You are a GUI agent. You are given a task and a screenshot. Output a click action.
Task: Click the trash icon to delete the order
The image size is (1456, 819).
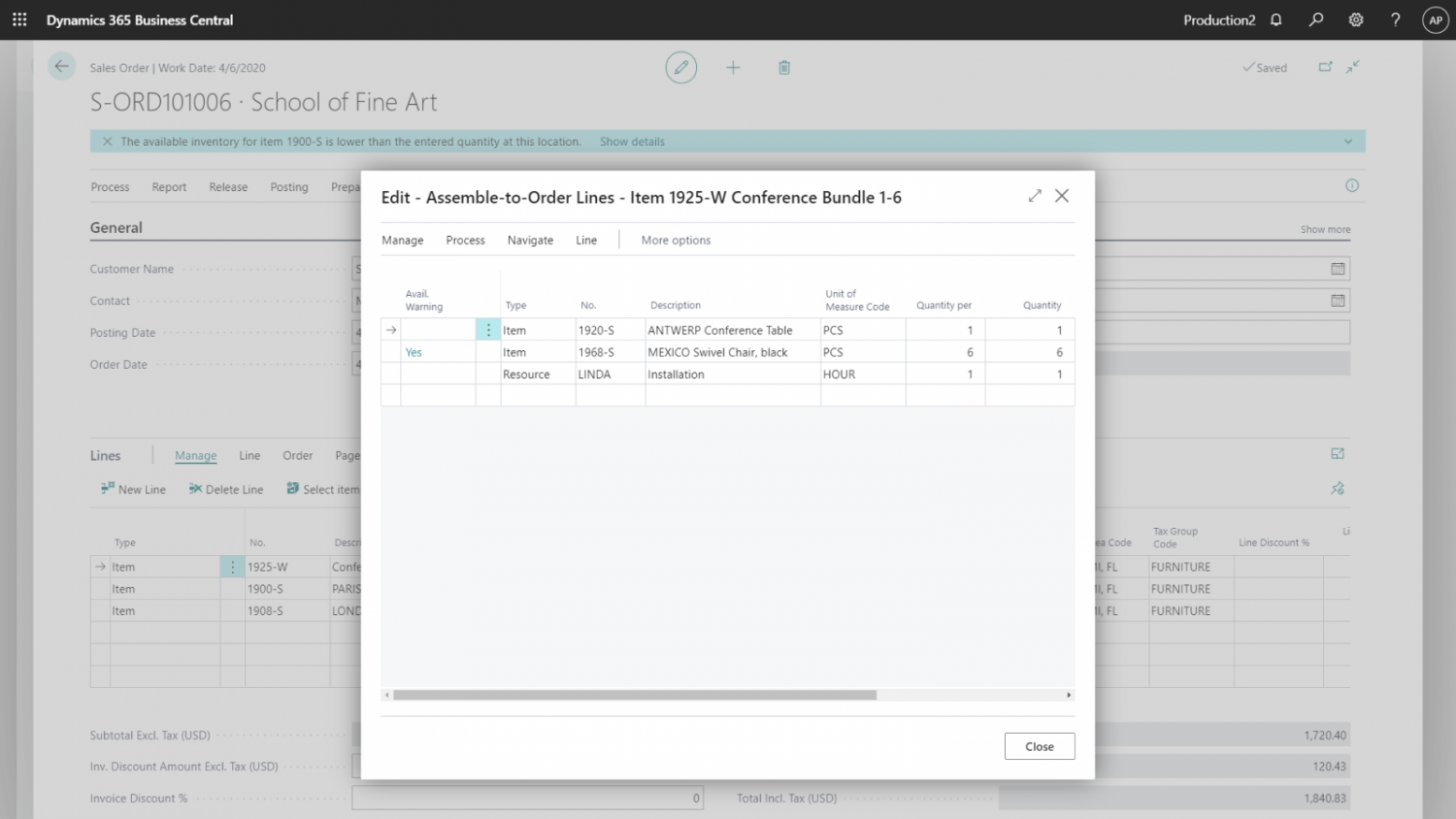coord(784,67)
